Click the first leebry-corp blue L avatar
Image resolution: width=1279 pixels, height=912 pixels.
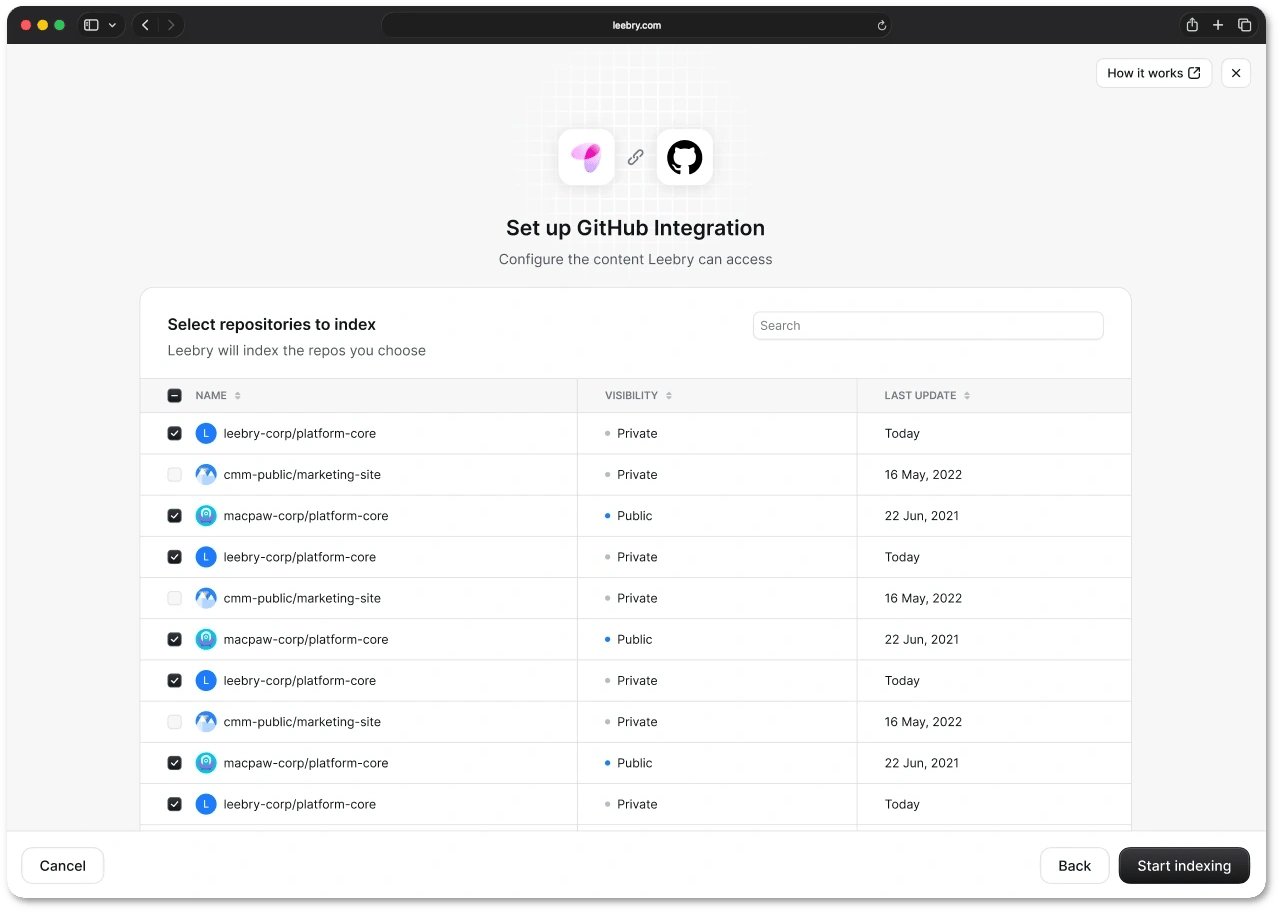[x=206, y=434]
